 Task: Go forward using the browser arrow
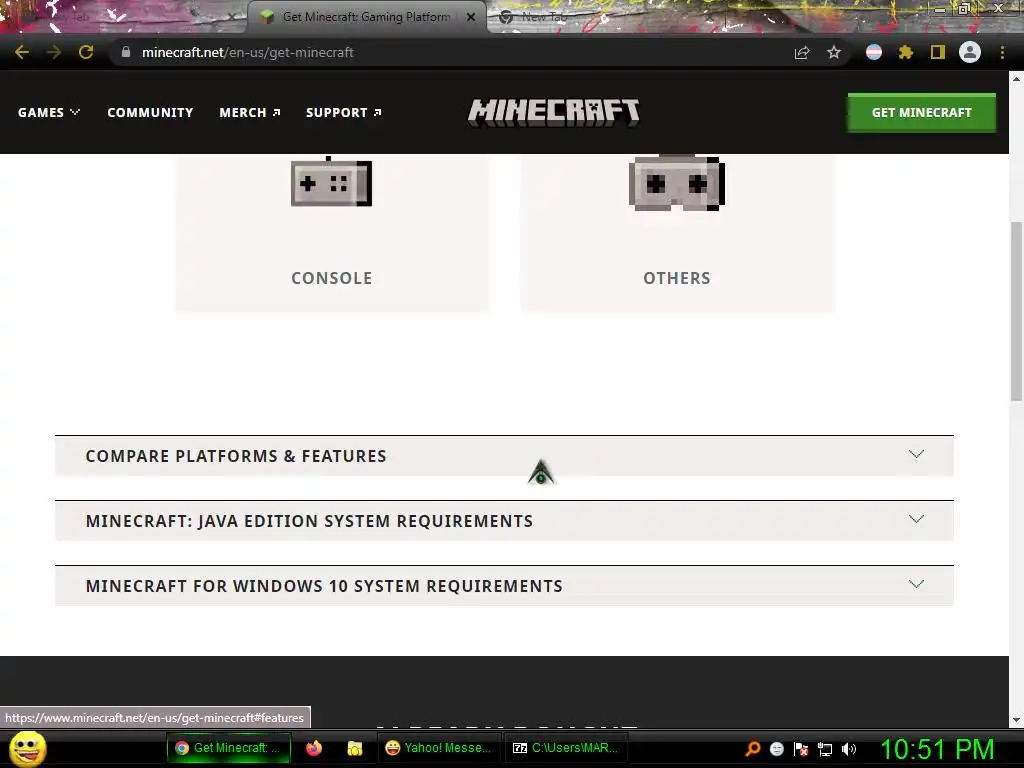(x=54, y=52)
